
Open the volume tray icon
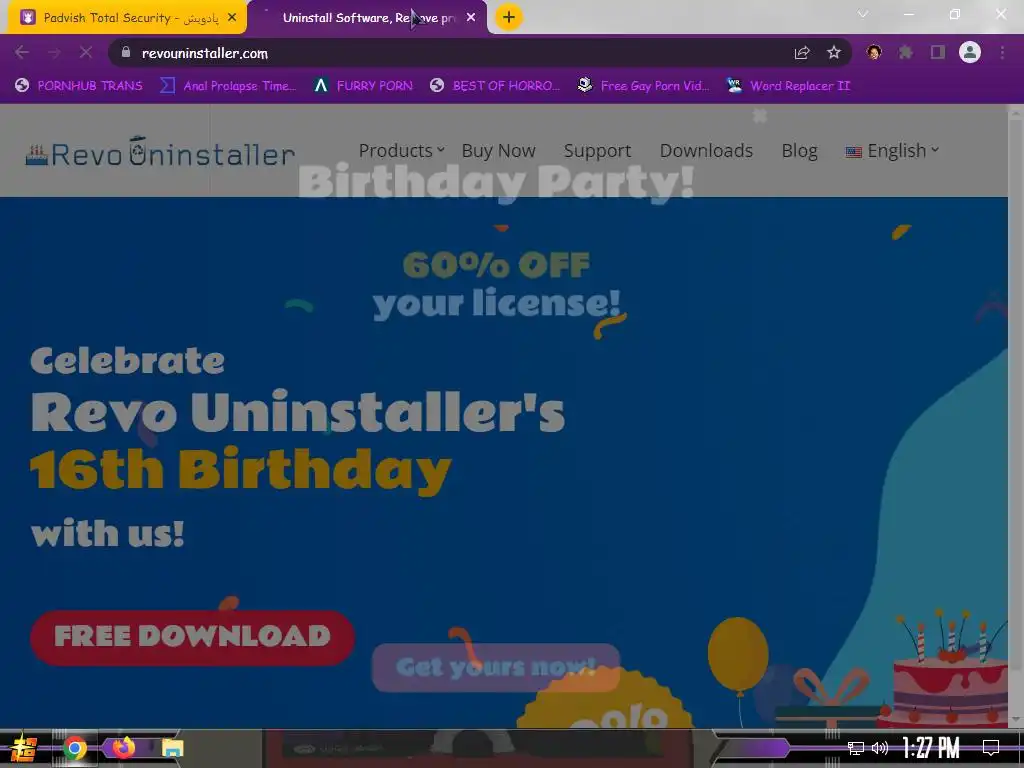tap(880, 748)
